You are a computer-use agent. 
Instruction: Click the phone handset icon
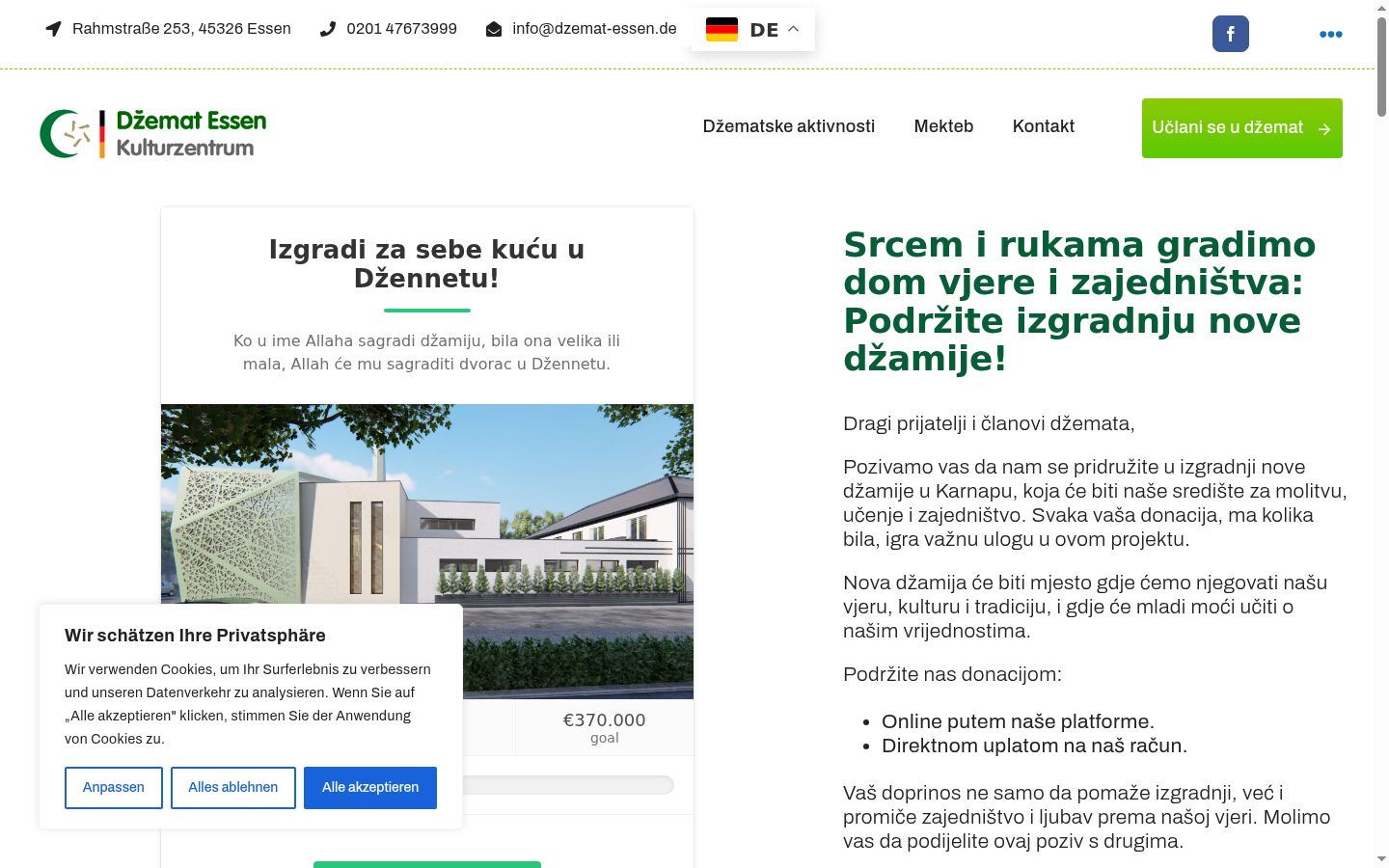pyautogui.click(x=328, y=29)
